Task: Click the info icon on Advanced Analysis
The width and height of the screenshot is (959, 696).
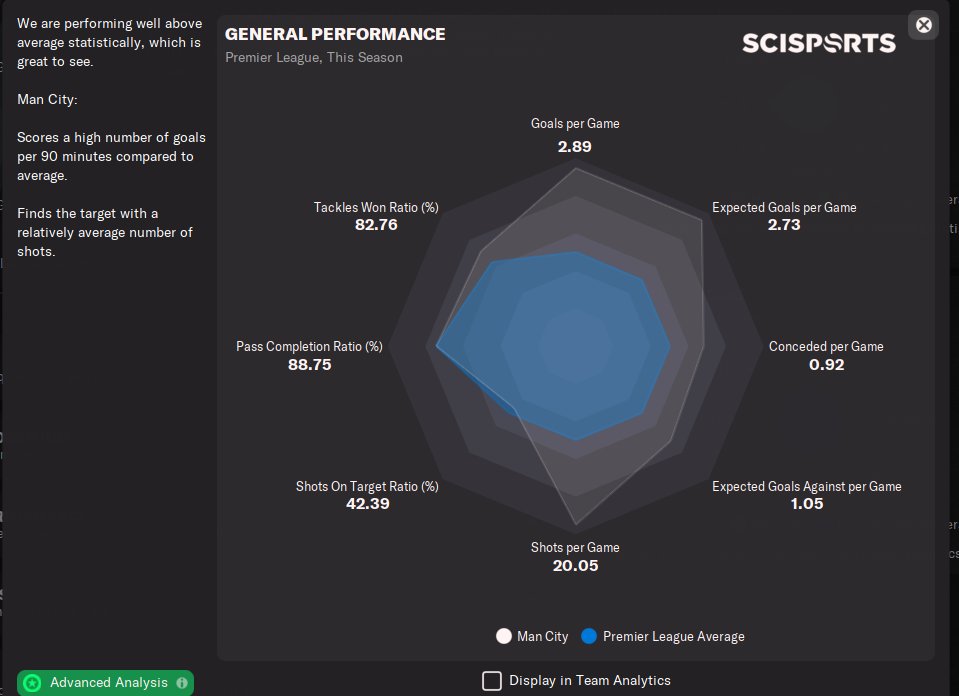Action: click(x=182, y=683)
